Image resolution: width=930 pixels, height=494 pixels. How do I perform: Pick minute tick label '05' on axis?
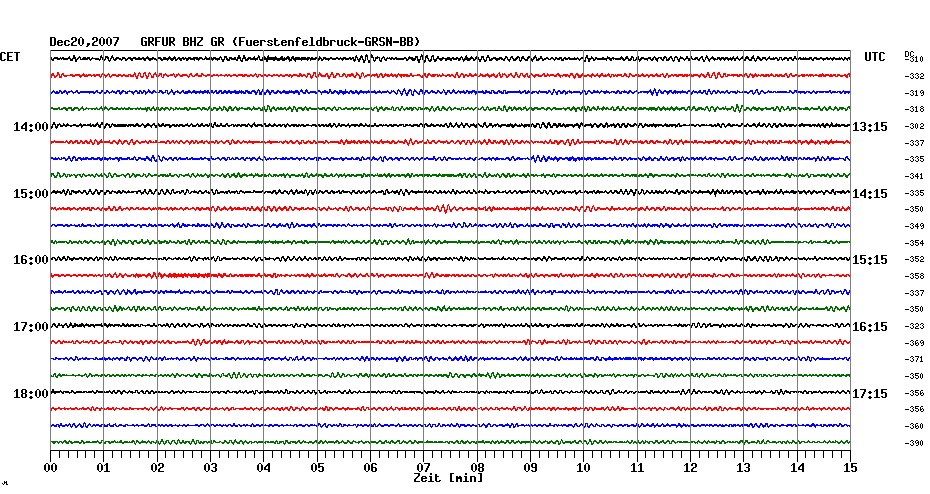point(317,468)
